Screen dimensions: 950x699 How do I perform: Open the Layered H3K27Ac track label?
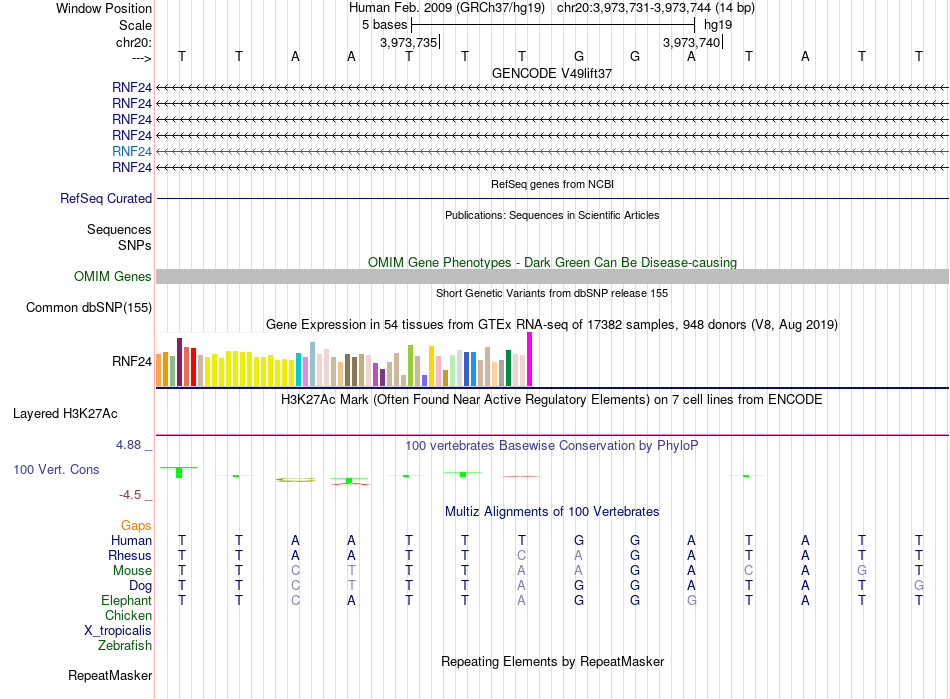pos(65,414)
